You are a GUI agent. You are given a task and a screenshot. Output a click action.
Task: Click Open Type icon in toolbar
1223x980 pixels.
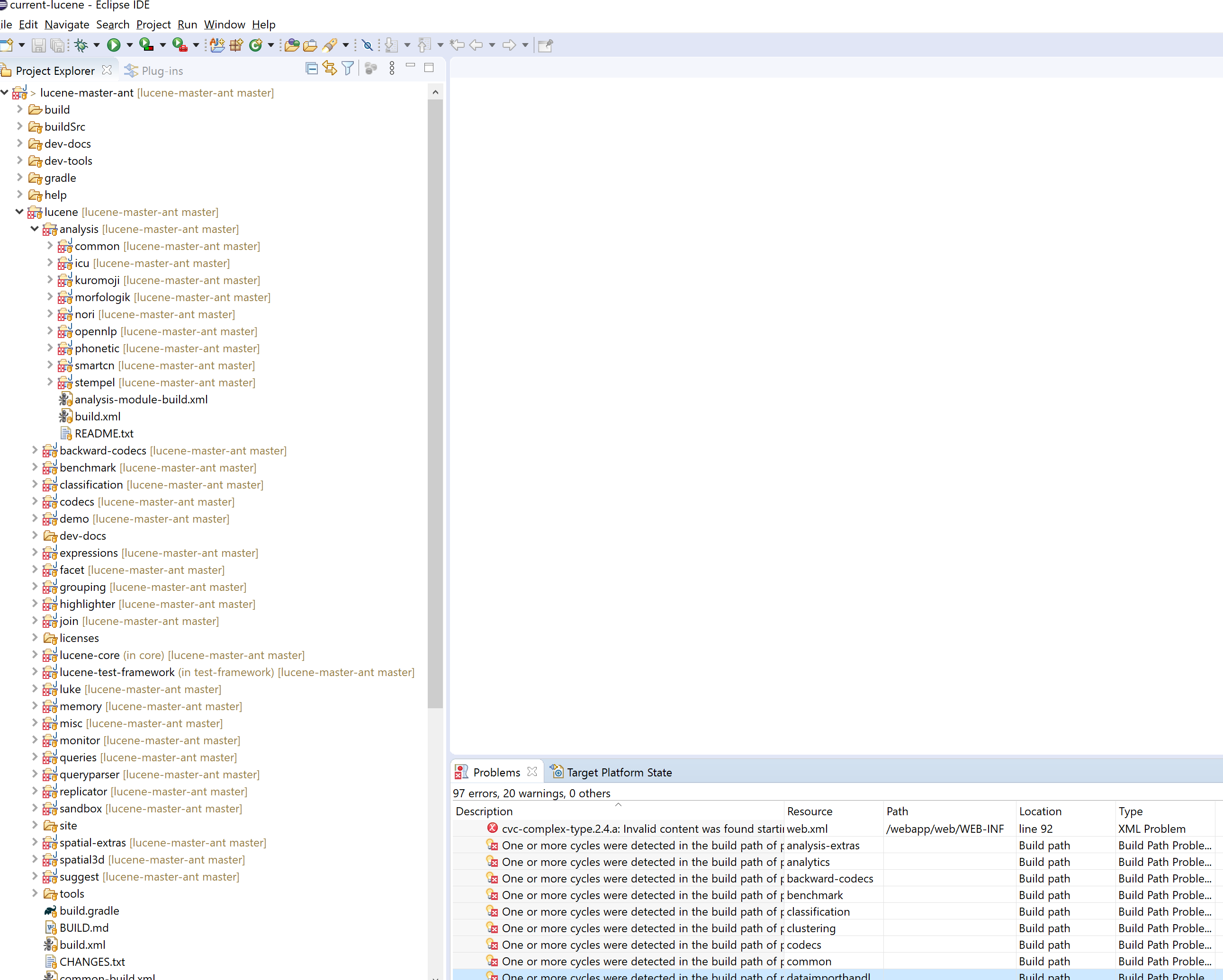292,45
